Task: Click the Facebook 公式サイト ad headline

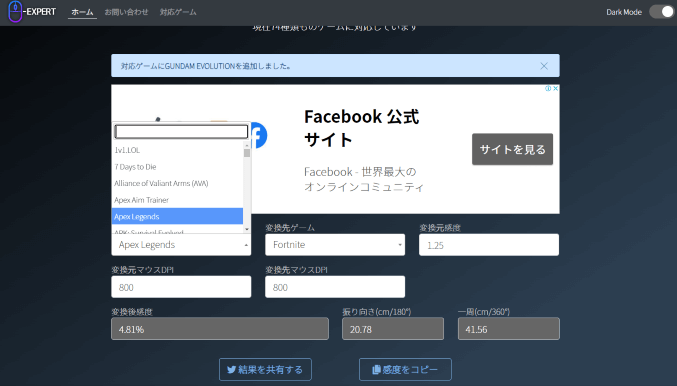Action: [361, 128]
